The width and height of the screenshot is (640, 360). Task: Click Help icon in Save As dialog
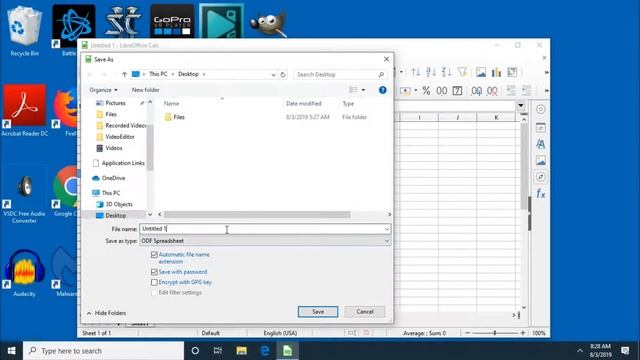pos(382,90)
